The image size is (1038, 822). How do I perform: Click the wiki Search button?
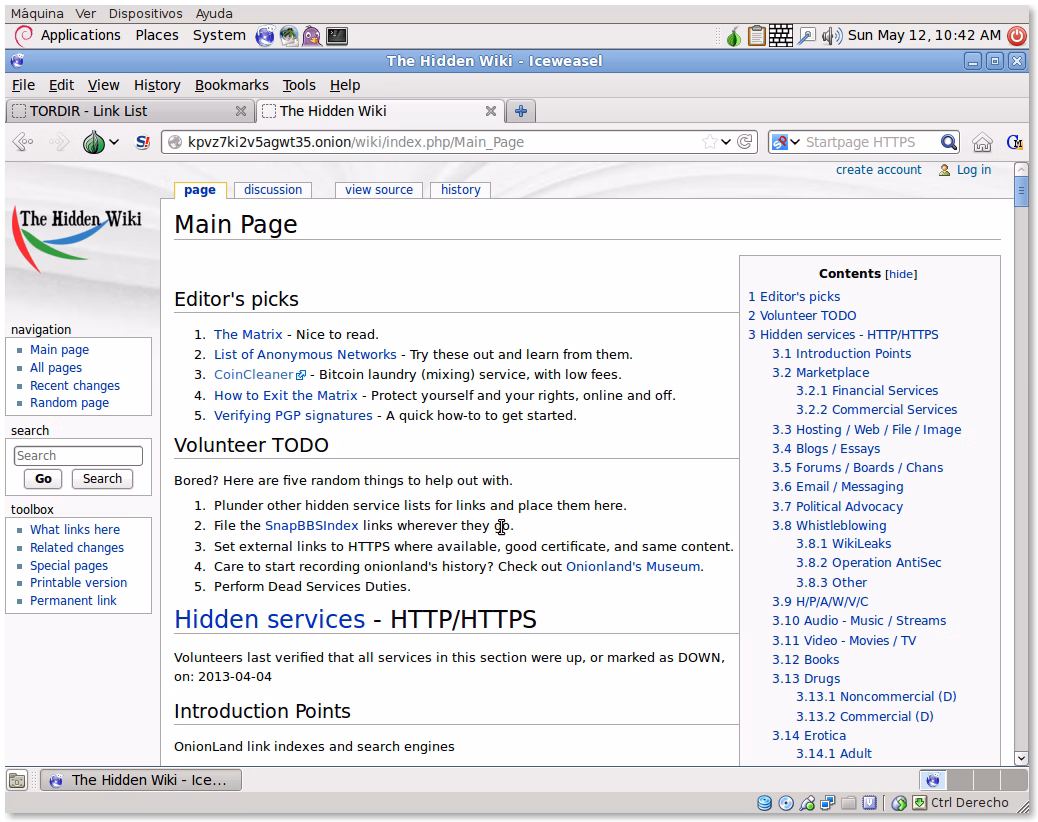tap(102, 479)
